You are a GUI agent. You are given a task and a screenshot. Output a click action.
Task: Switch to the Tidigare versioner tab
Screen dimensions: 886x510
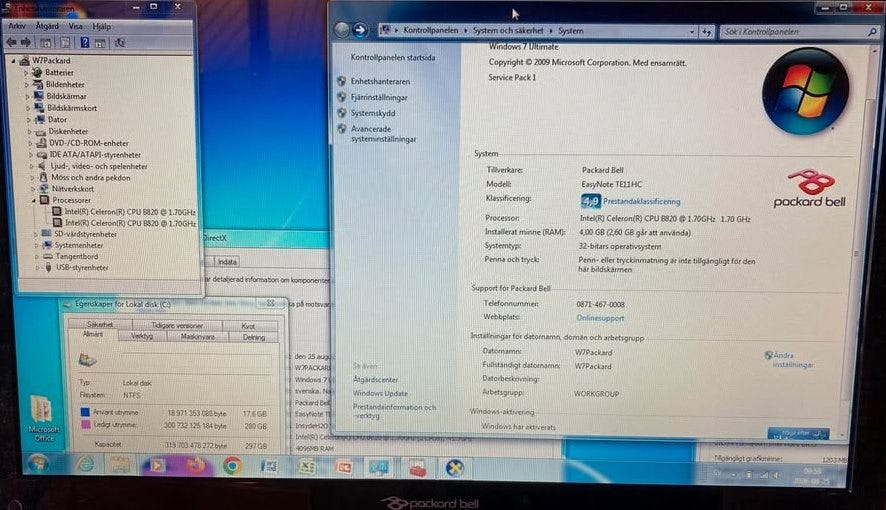(177, 325)
